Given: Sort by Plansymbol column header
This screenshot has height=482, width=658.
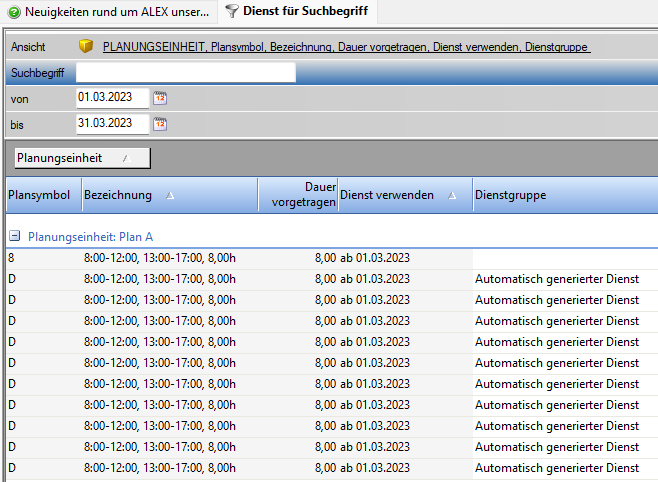Looking at the screenshot, I should (x=39, y=196).
